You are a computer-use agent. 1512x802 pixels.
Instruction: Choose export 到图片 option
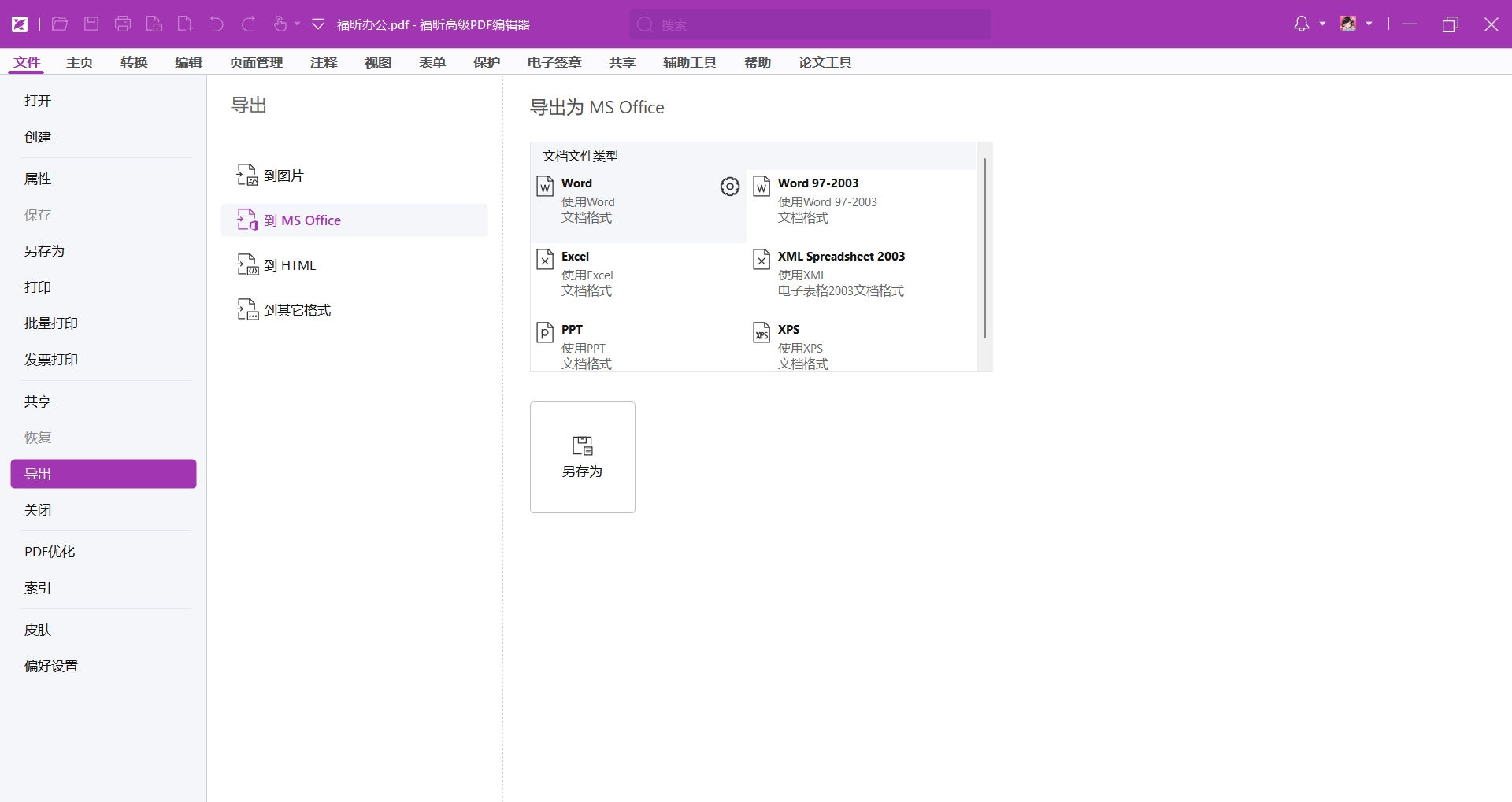point(354,176)
